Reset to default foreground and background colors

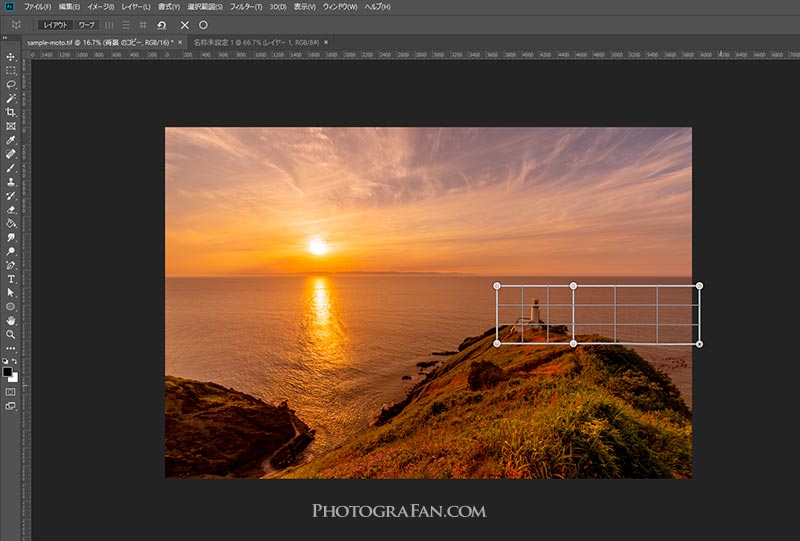(x=5, y=361)
